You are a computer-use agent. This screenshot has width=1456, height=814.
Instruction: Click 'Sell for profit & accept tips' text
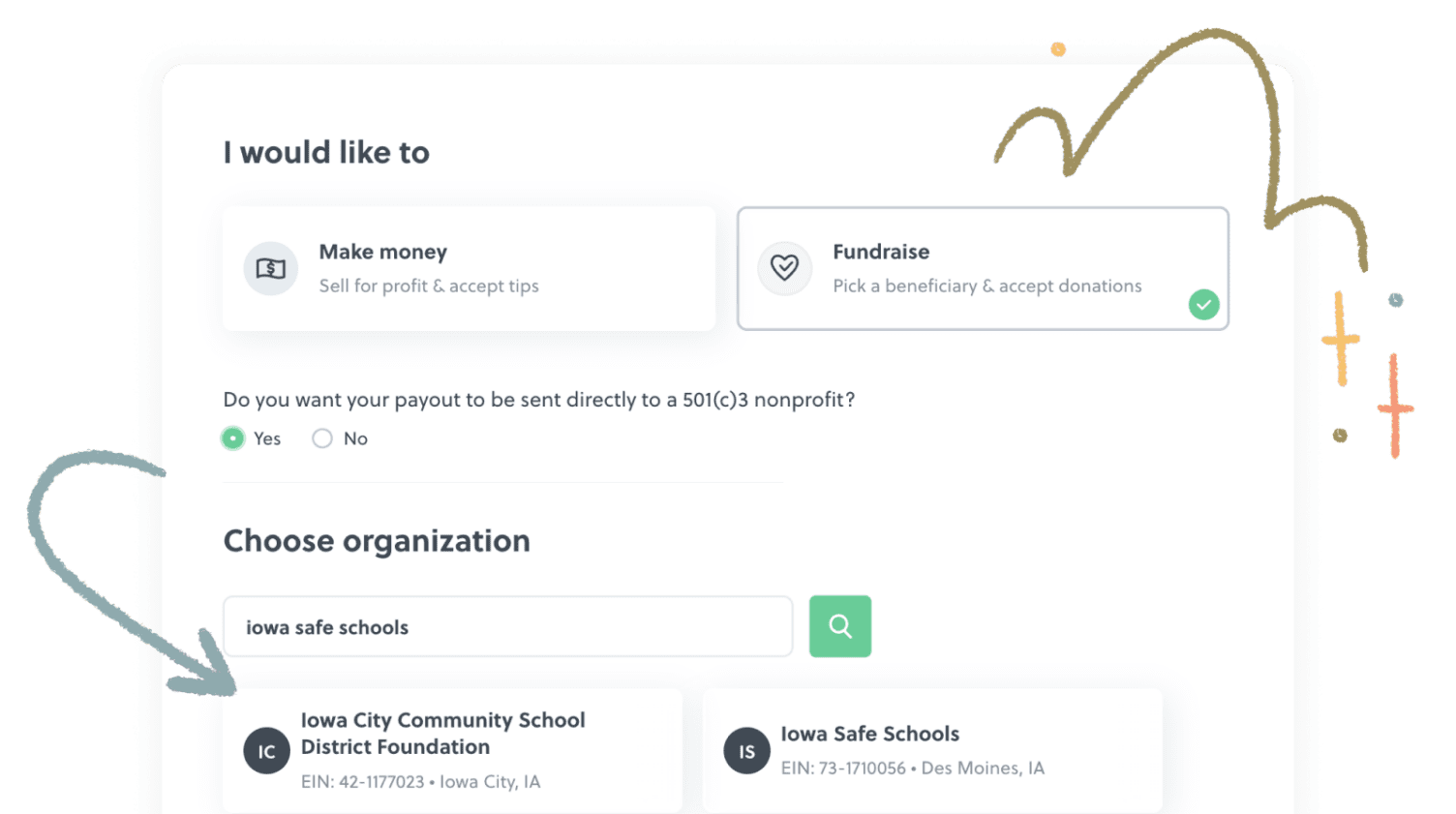429,286
